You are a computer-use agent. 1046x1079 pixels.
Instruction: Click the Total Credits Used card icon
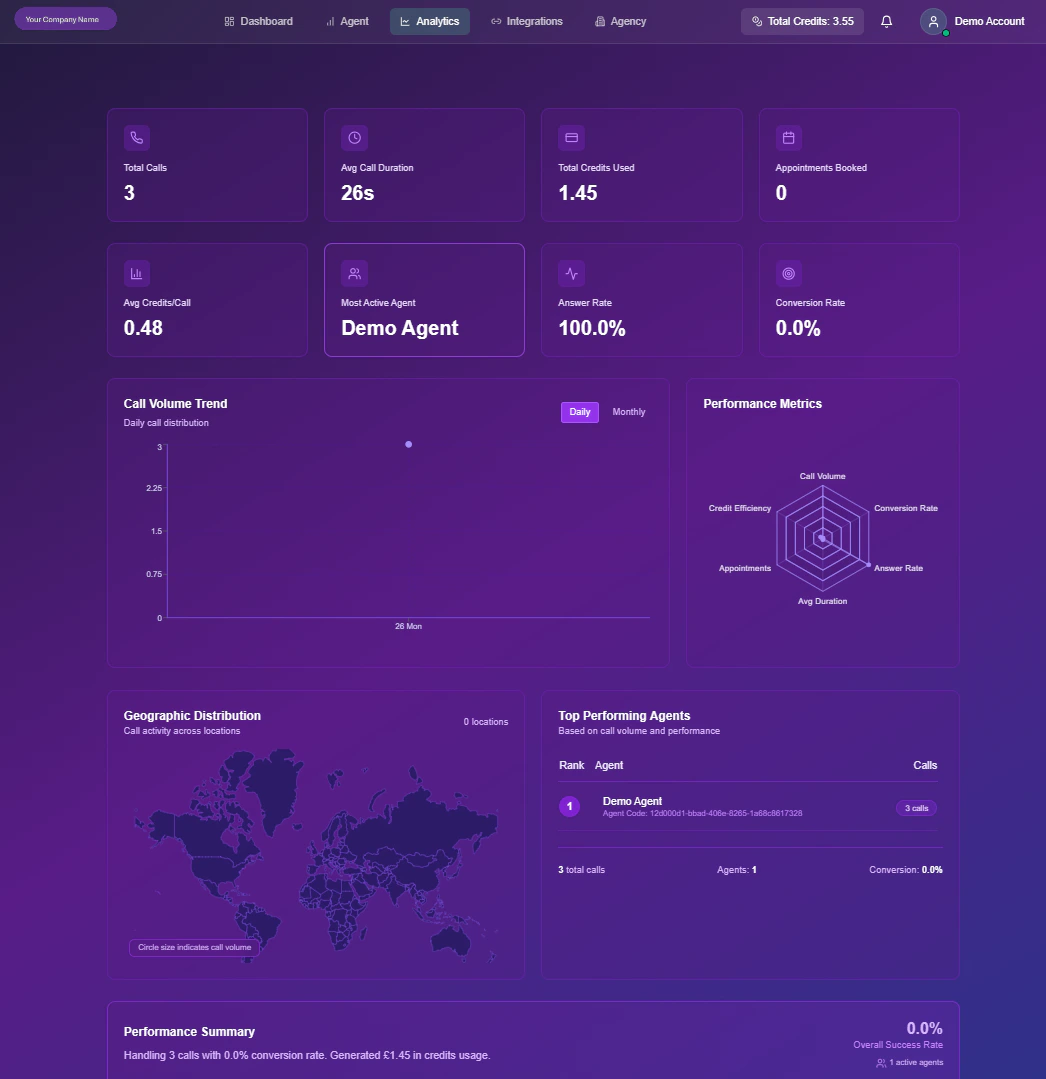571,138
